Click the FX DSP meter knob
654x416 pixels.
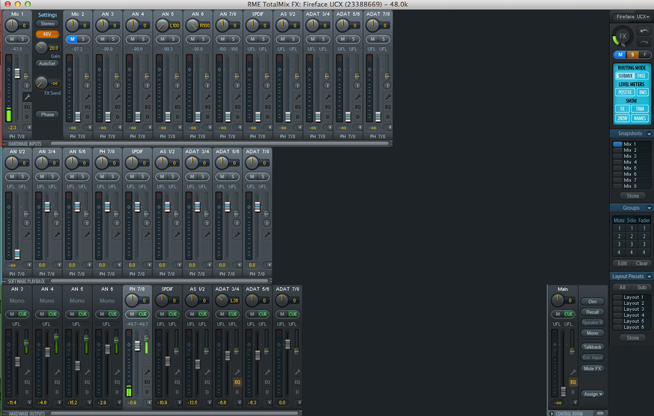point(622,36)
